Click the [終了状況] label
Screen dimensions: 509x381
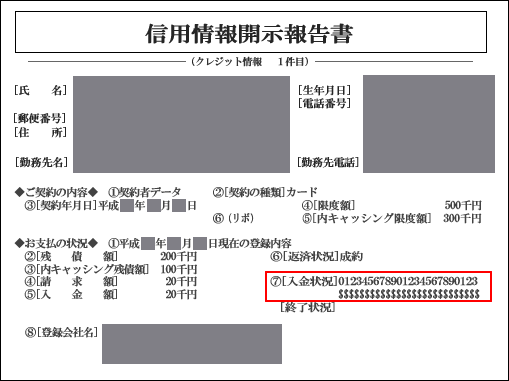click(x=308, y=307)
